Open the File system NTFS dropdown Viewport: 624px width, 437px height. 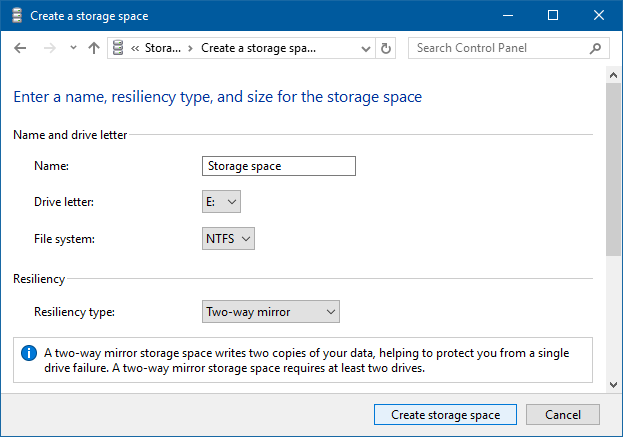[x=228, y=239]
